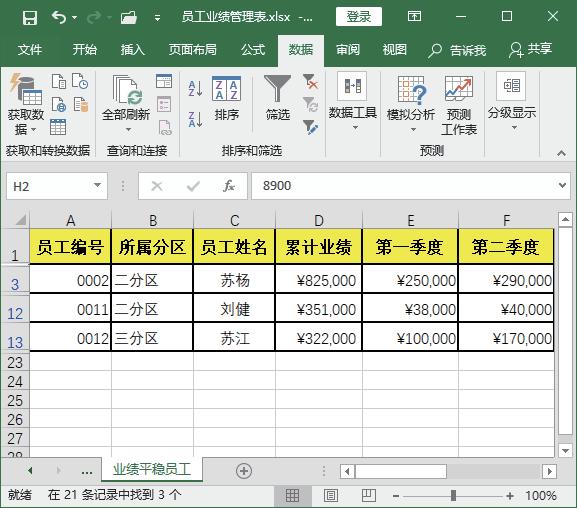Open the 分级显示 outline dropdown
This screenshot has width=577, height=508.
click(511, 102)
